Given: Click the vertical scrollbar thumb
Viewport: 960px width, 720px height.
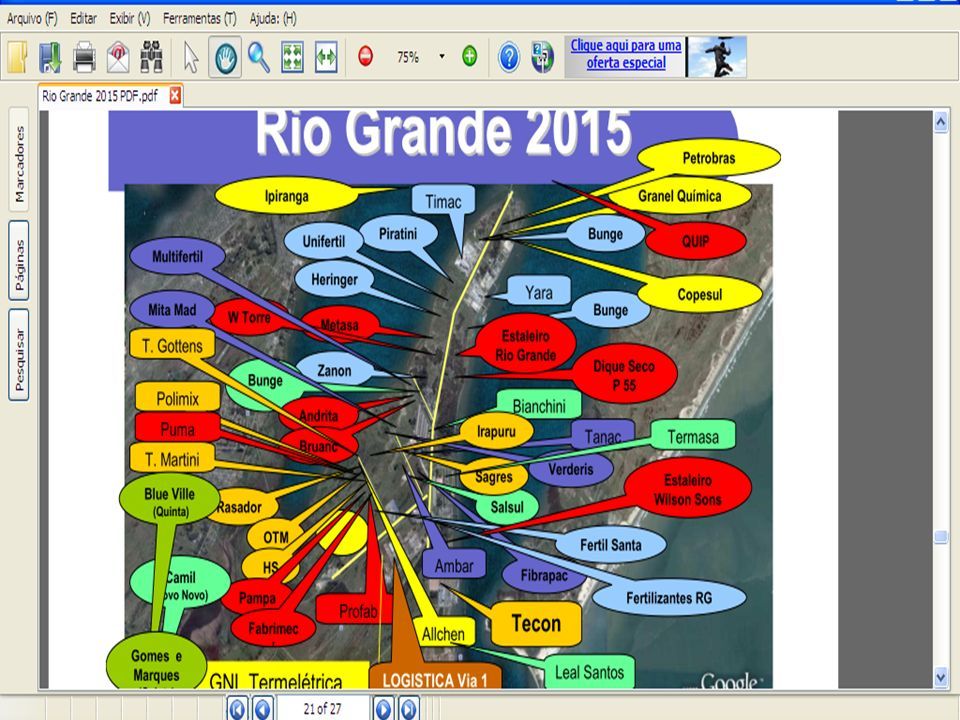Looking at the screenshot, I should pyautogui.click(x=941, y=537).
